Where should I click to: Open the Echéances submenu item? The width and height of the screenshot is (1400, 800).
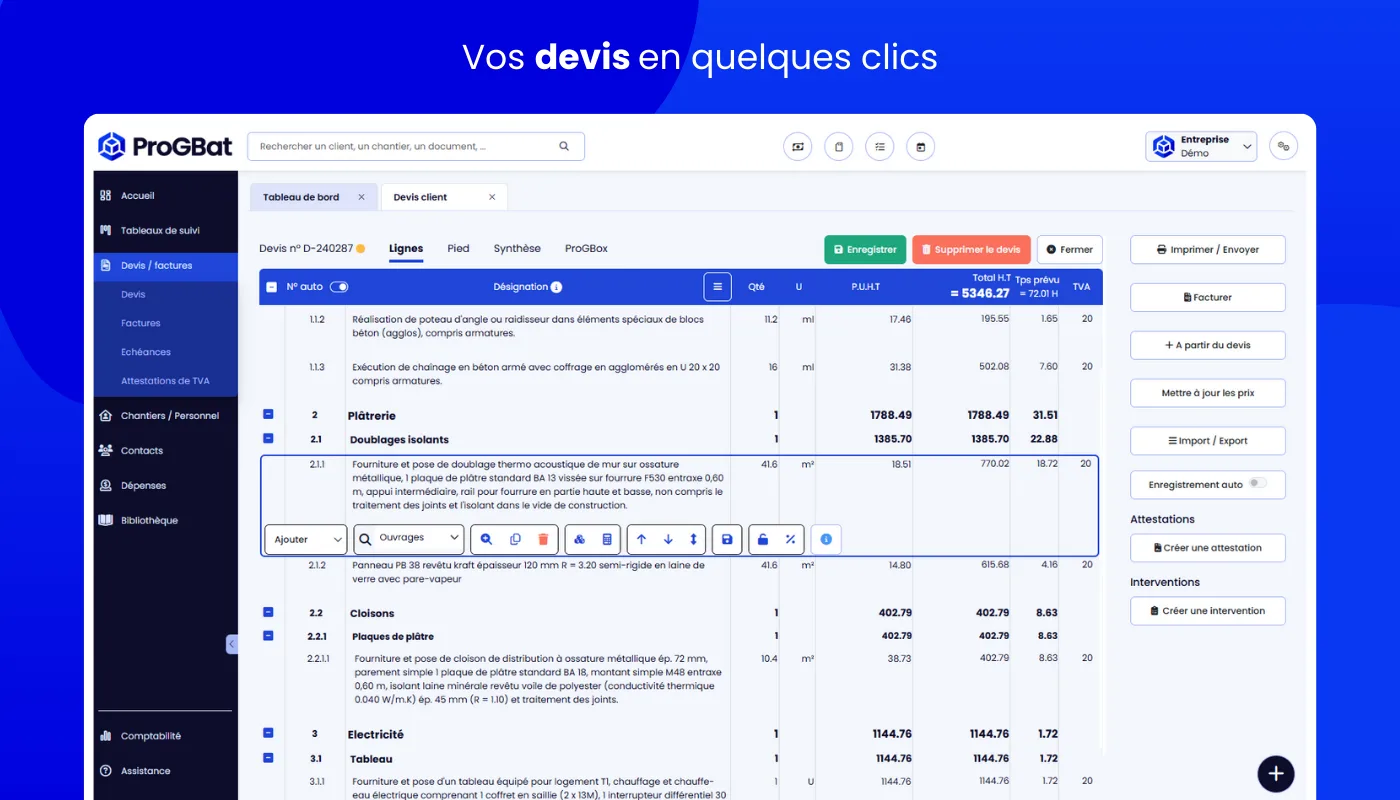[x=146, y=352]
